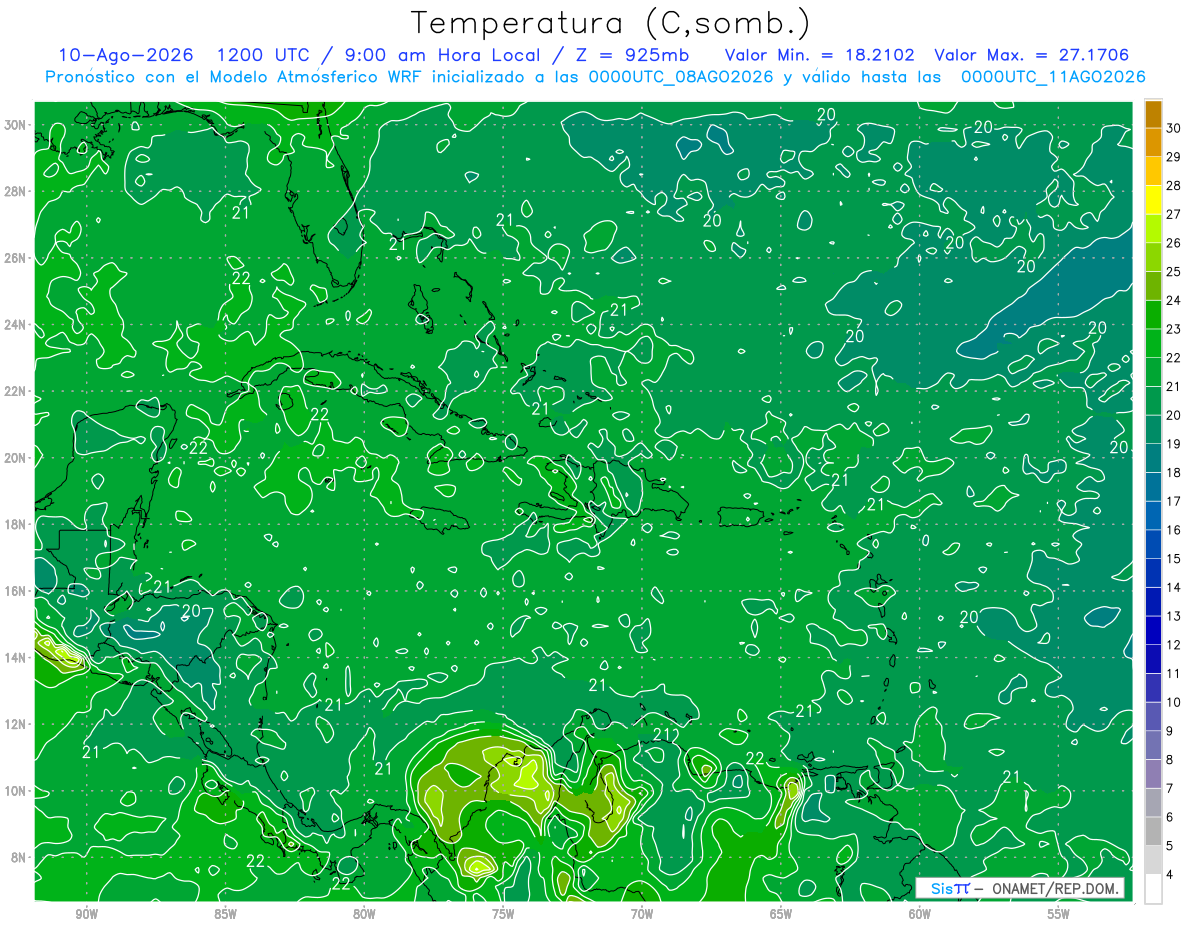
Task: Select the pressure level 'Z = 925mb'
Action: [x=632, y=55]
